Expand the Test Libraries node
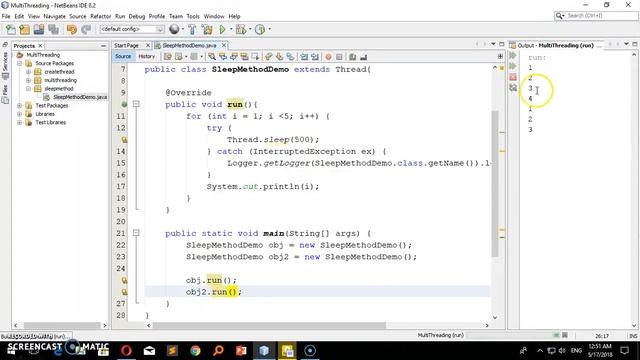This screenshot has width=640, height=360. [20, 122]
